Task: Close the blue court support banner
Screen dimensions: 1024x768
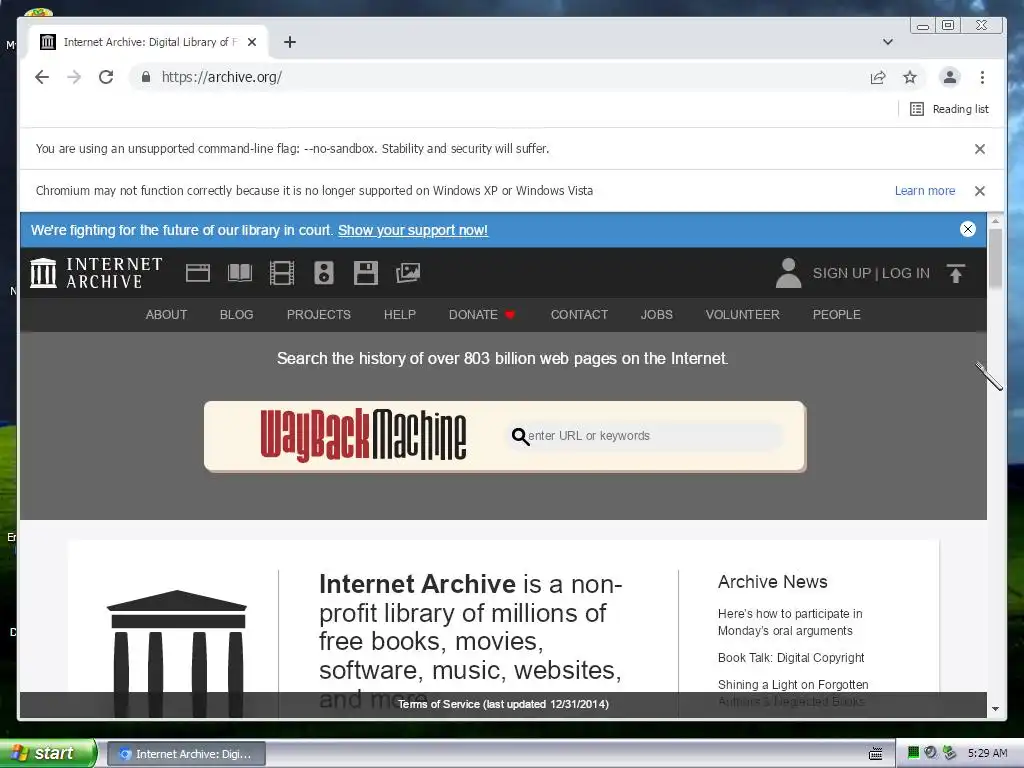Action: [x=968, y=229]
